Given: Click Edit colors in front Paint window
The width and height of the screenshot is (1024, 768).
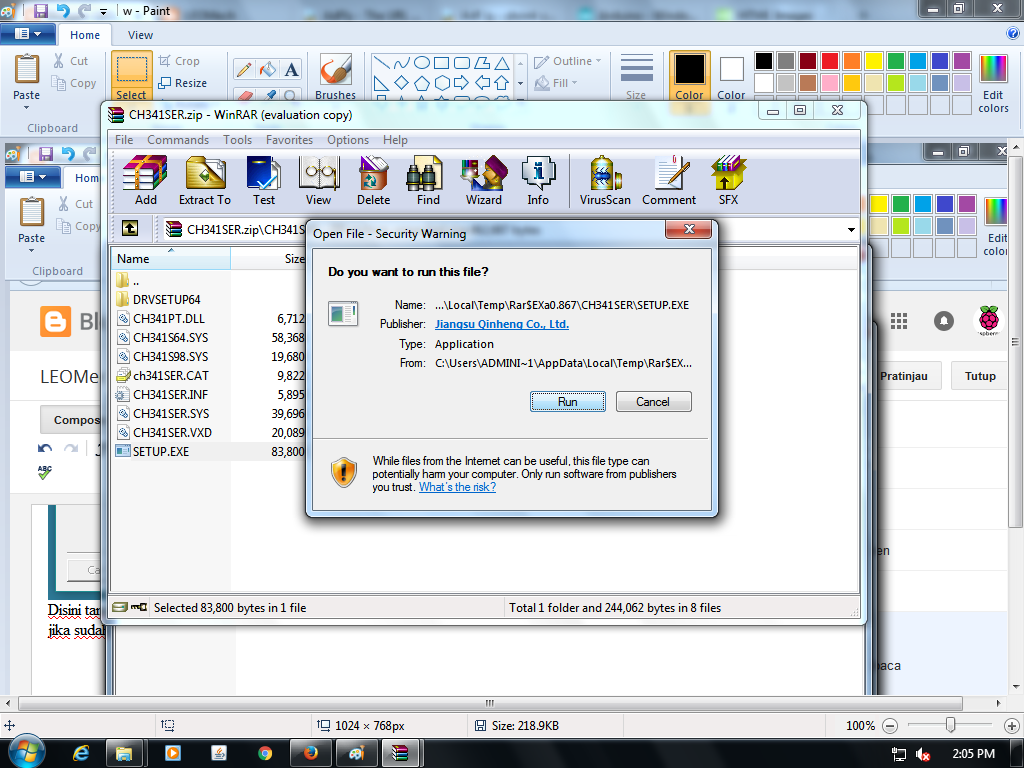Looking at the screenshot, I should [x=993, y=84].
